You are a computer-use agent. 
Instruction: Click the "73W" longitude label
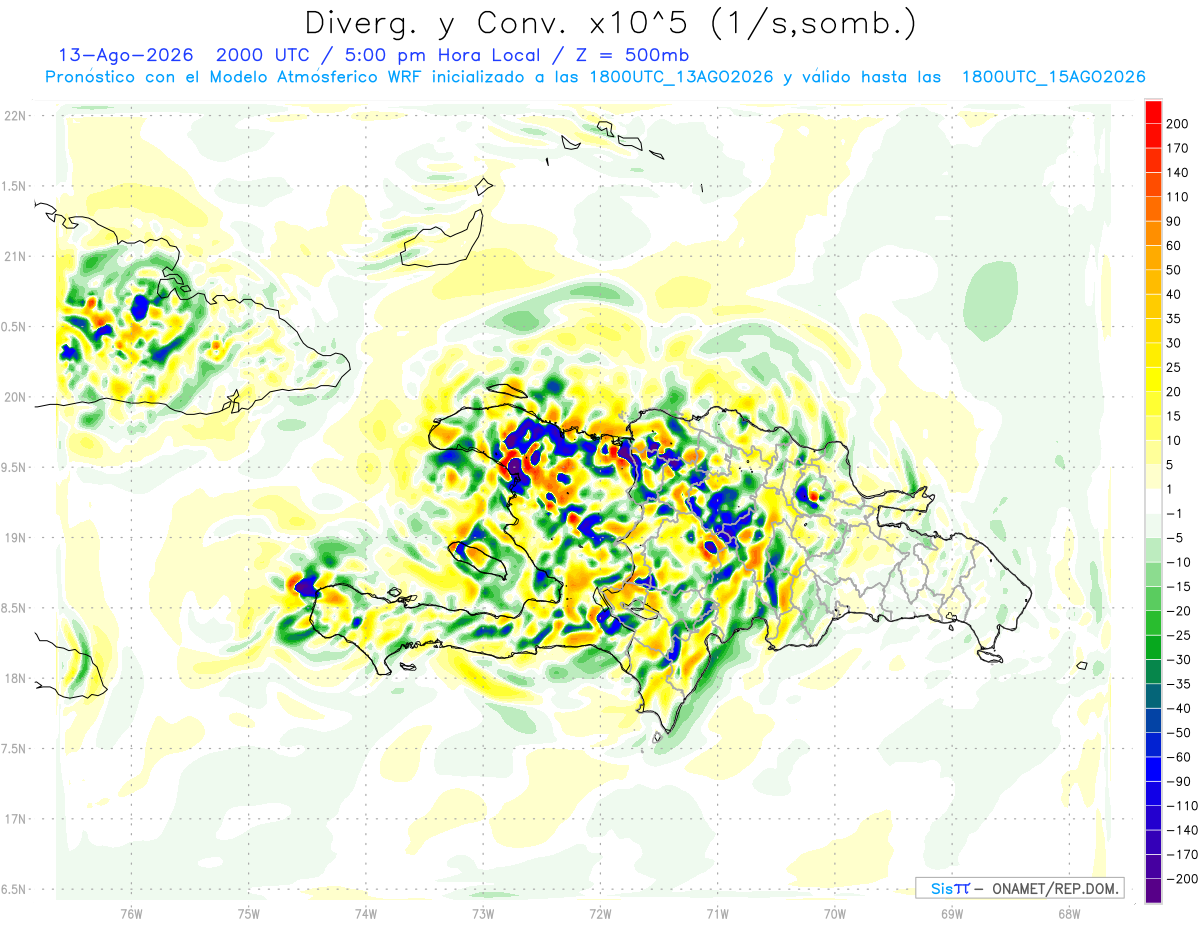click(483, 913)
